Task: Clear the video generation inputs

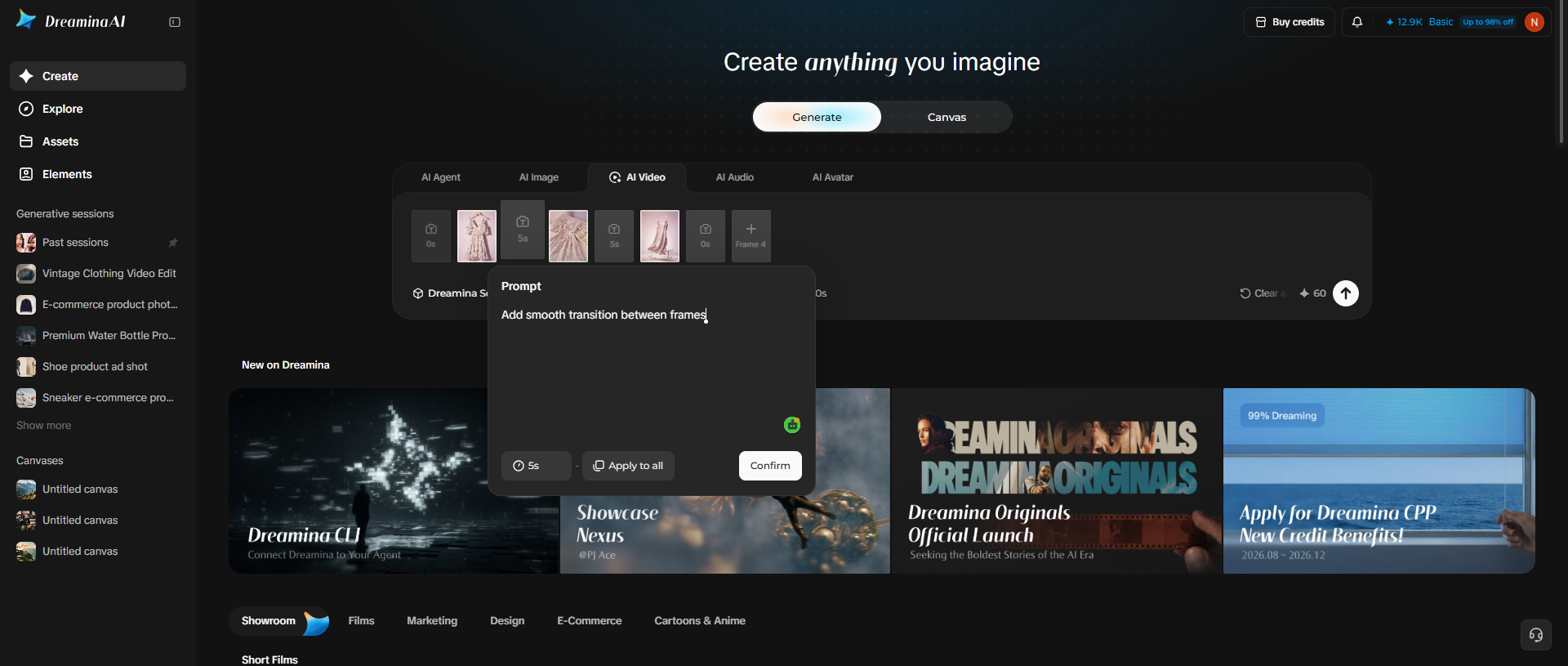Action: 1262,293
